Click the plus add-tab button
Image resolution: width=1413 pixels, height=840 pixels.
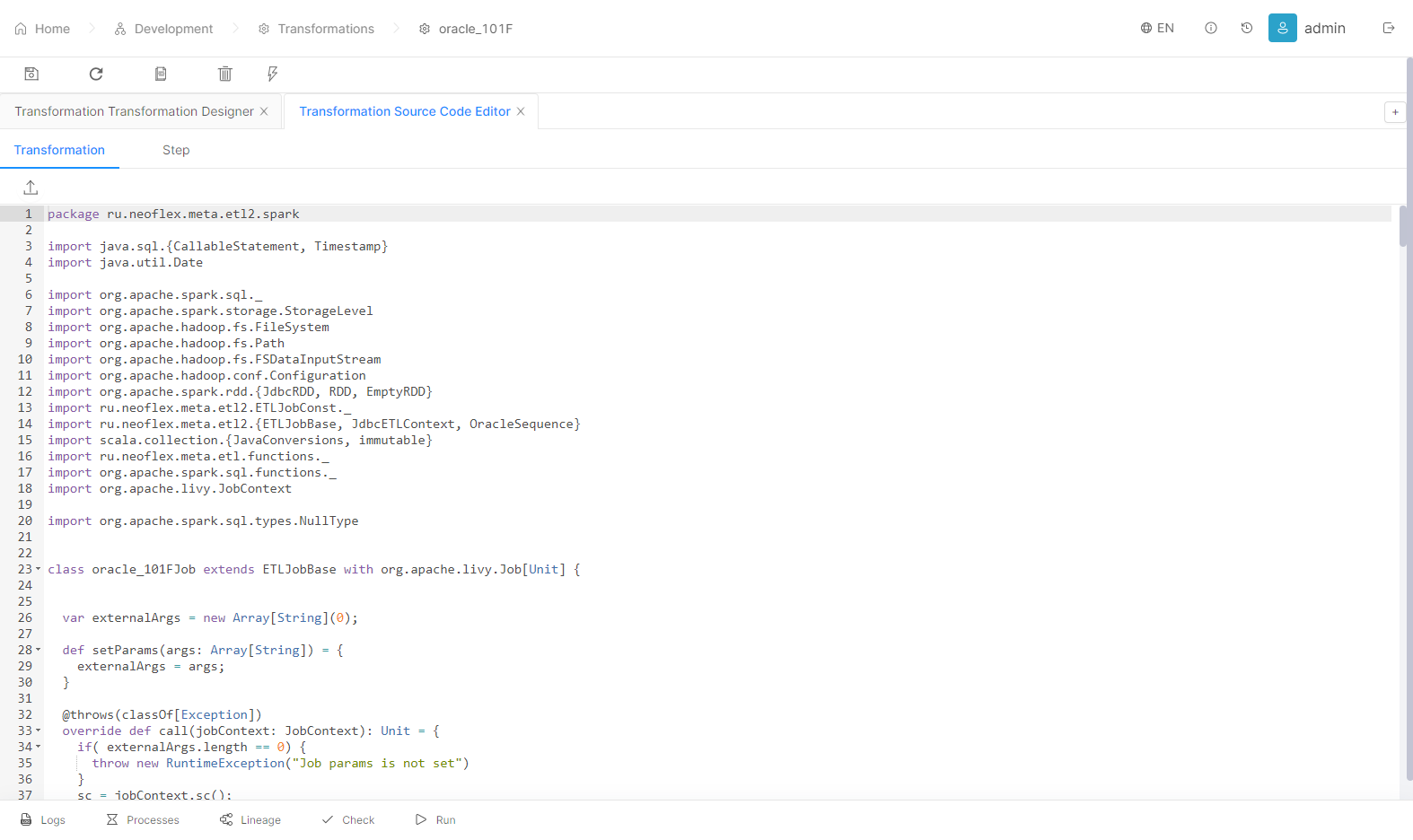click(x=1395, y=112)
